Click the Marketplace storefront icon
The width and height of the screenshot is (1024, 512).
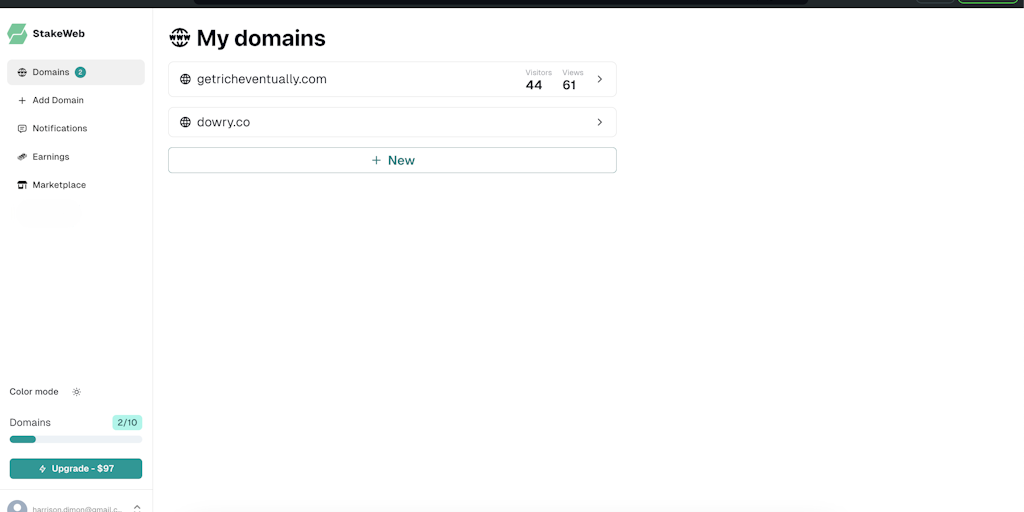click(22, 185)
